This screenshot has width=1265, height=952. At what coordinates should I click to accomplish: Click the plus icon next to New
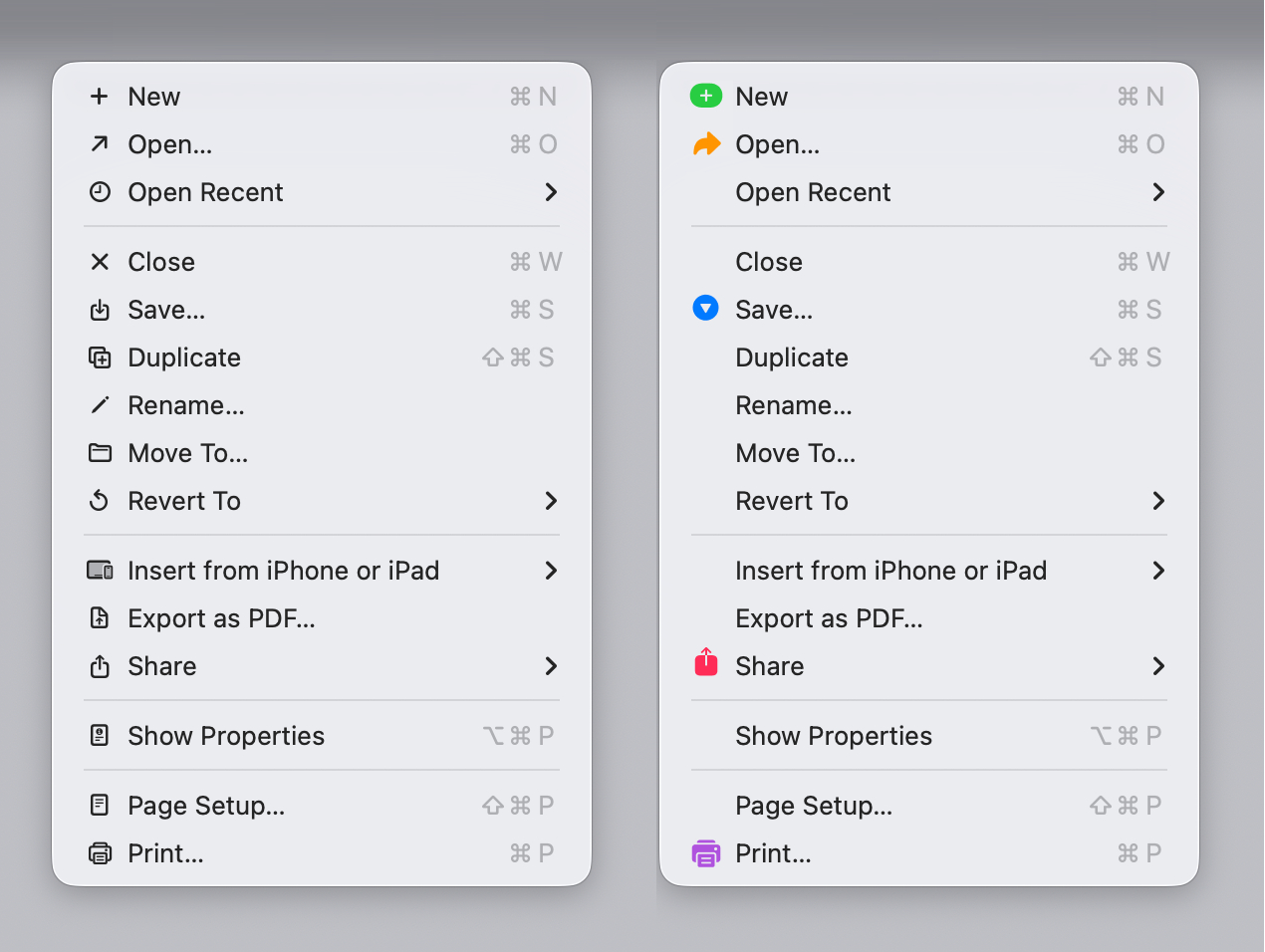(100, 96)
